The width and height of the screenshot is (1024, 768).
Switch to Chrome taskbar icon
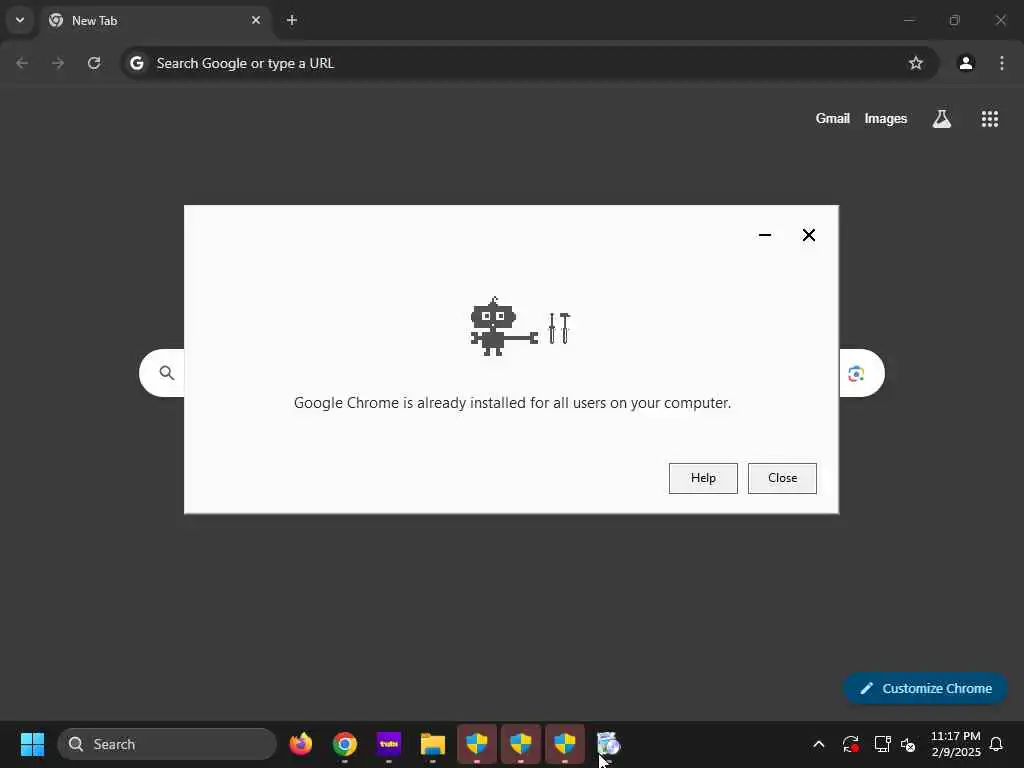(345, 744)
